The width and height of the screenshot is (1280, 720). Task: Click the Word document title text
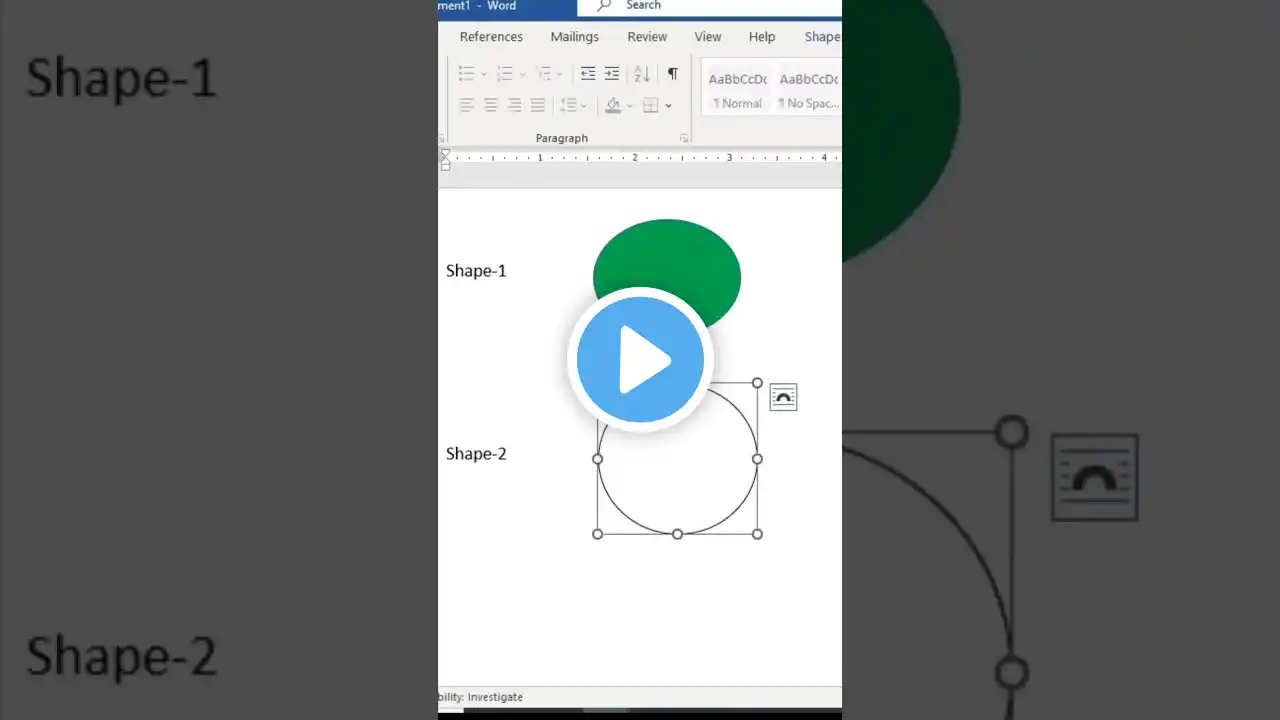[x=478, y=6]
